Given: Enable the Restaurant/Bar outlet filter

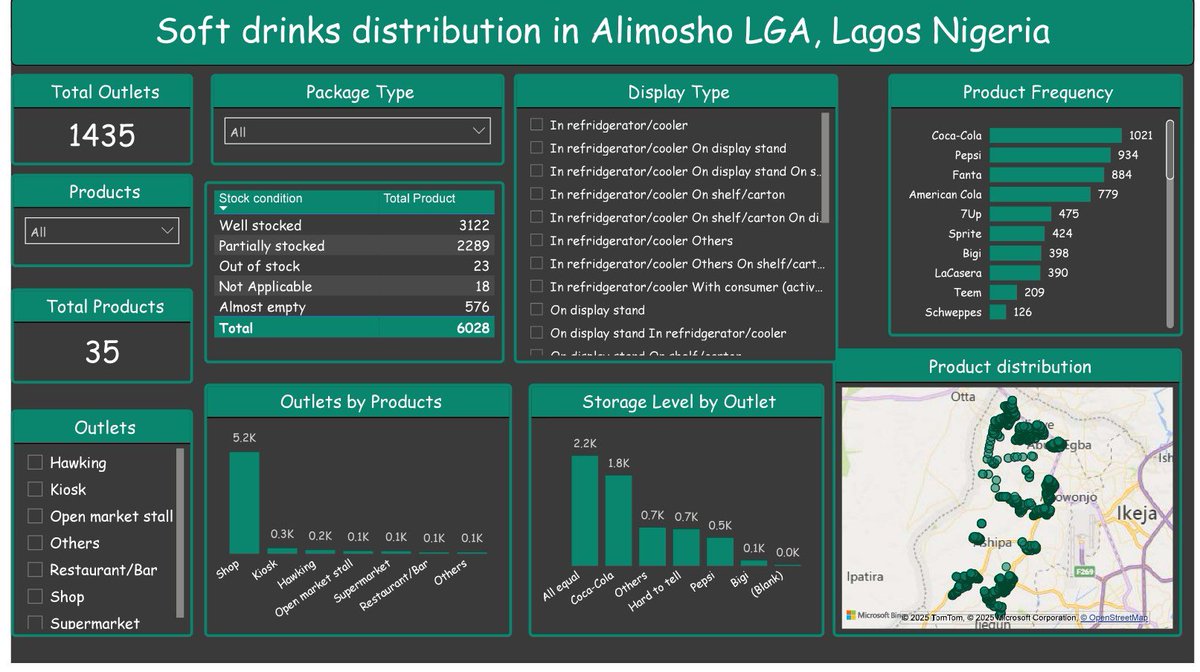Looking at the screenshot, I should (36, 570).
